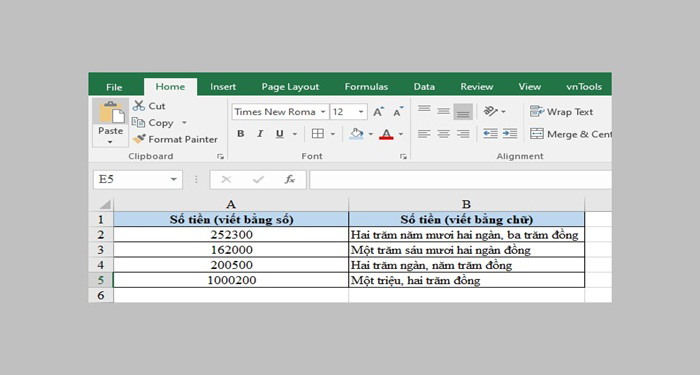Select the Format Painter brush
The height and width of the screenshot is (375, 700).
(139, 139)
